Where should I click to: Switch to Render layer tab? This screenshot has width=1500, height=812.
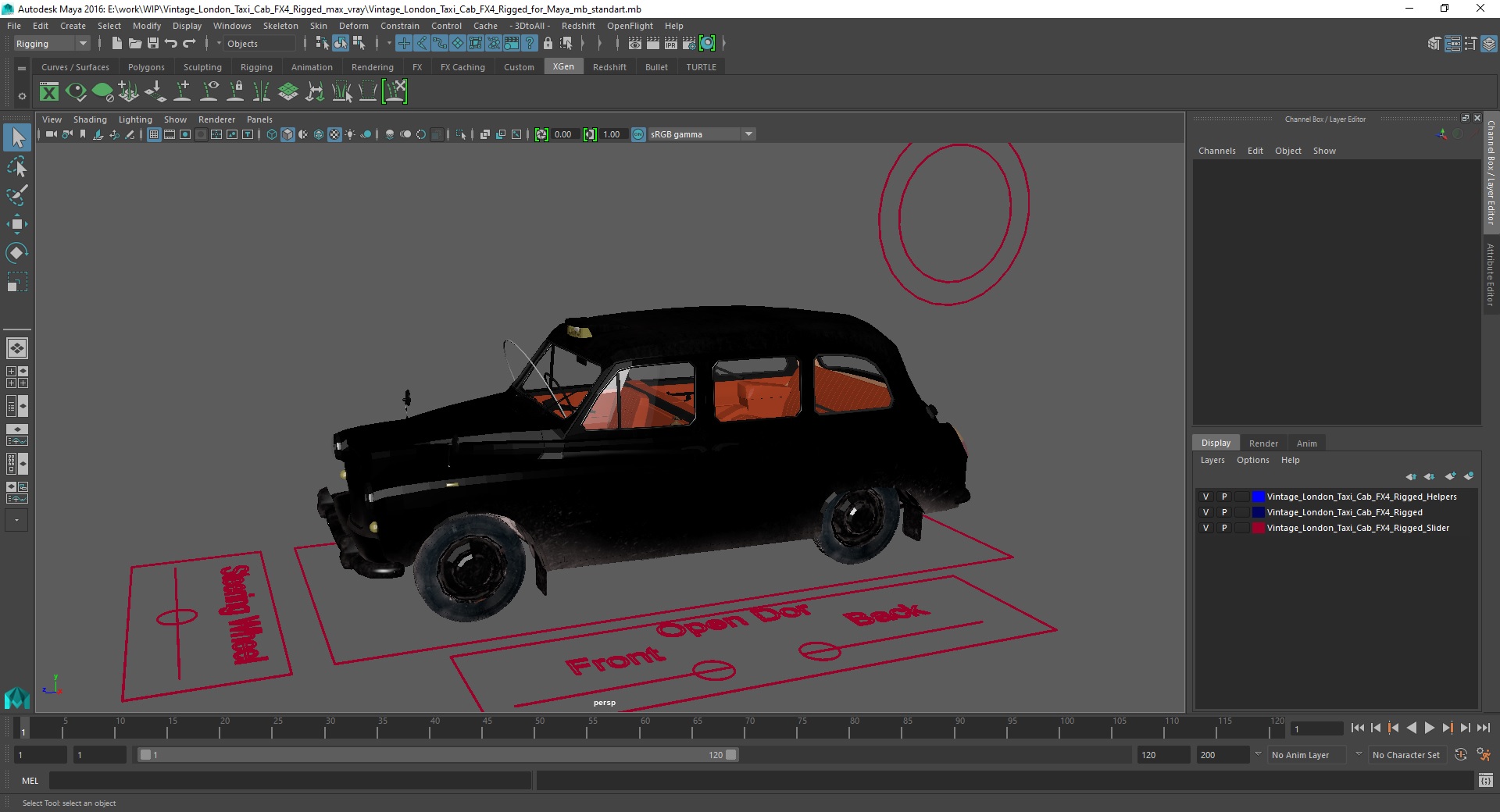click(x=1263, y=443)
